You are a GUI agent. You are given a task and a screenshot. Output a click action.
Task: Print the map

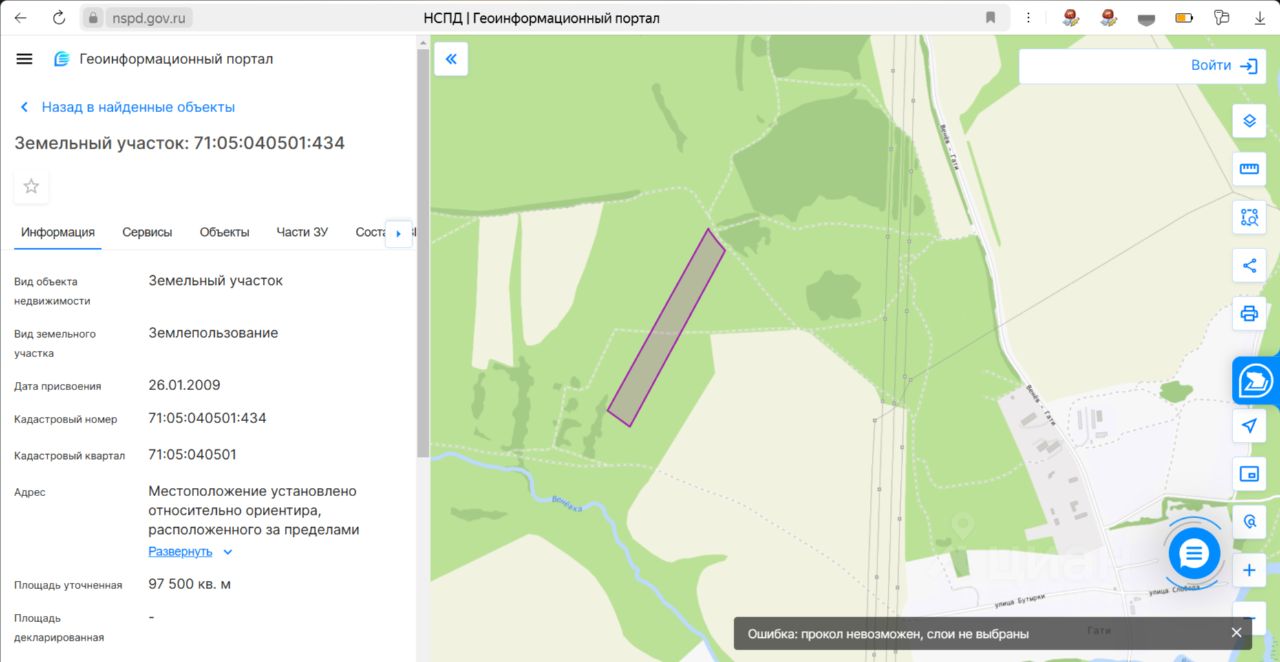pos(1249,313)
